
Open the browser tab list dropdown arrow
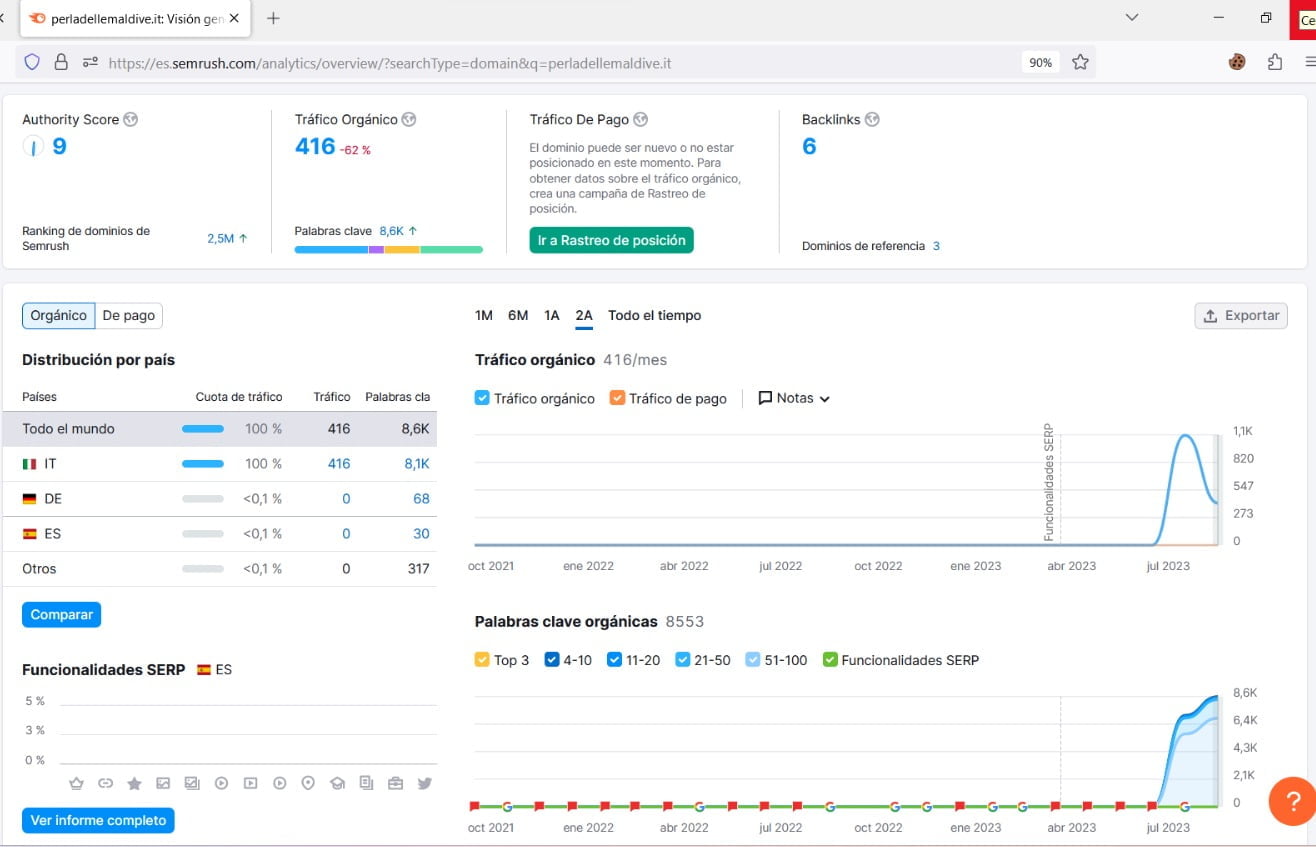1132,18
